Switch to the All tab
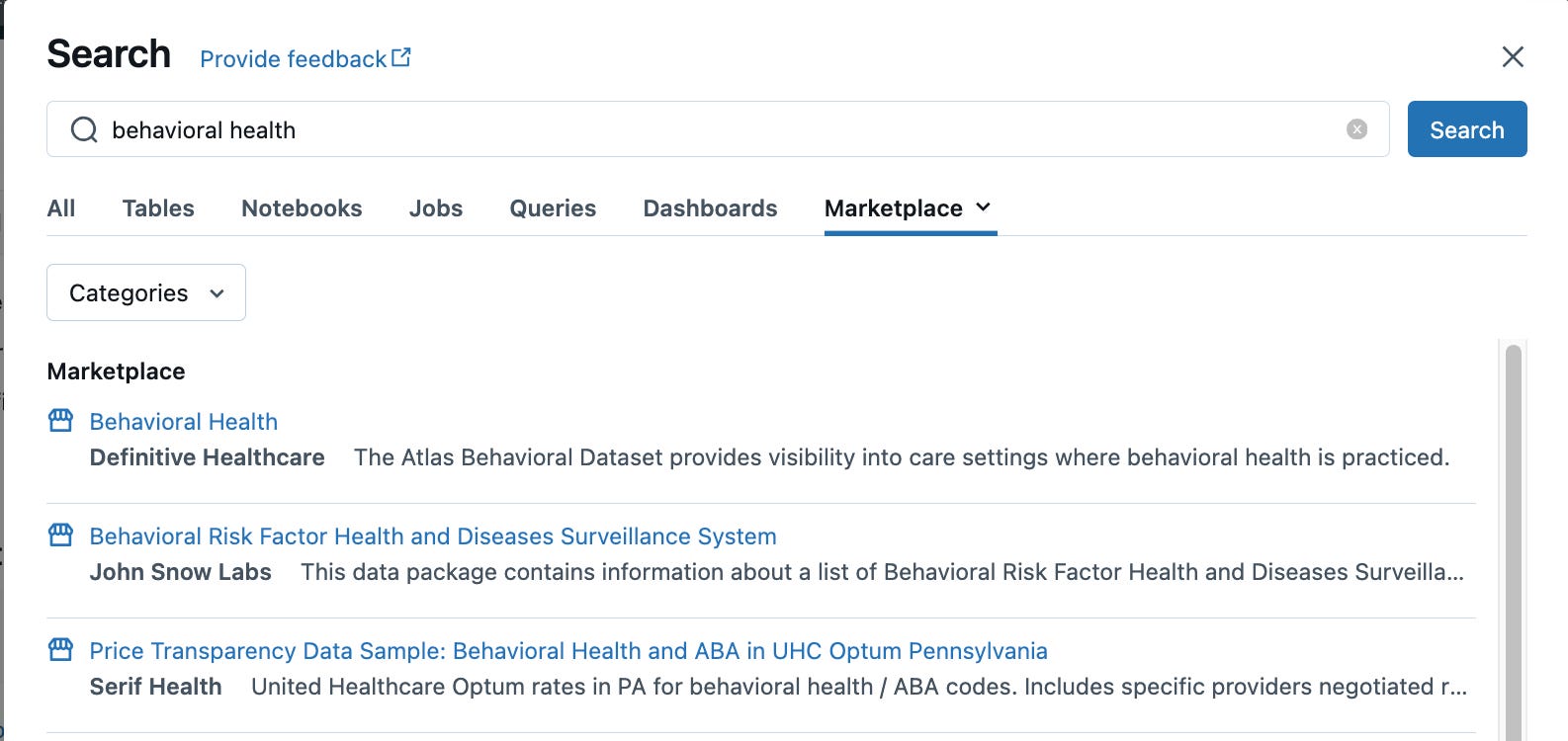The height and width of the screenshot is (741, 1568). coord(61,208)
